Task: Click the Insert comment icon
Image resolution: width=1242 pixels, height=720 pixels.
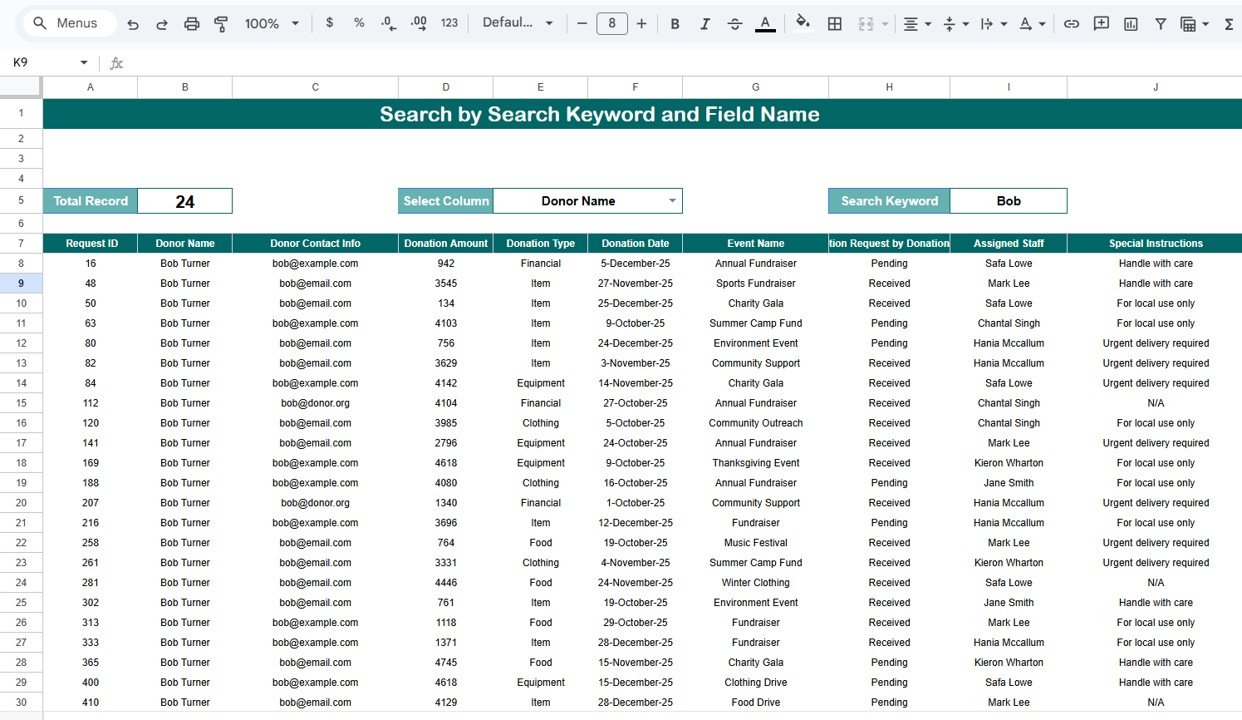Action: 1101,23
